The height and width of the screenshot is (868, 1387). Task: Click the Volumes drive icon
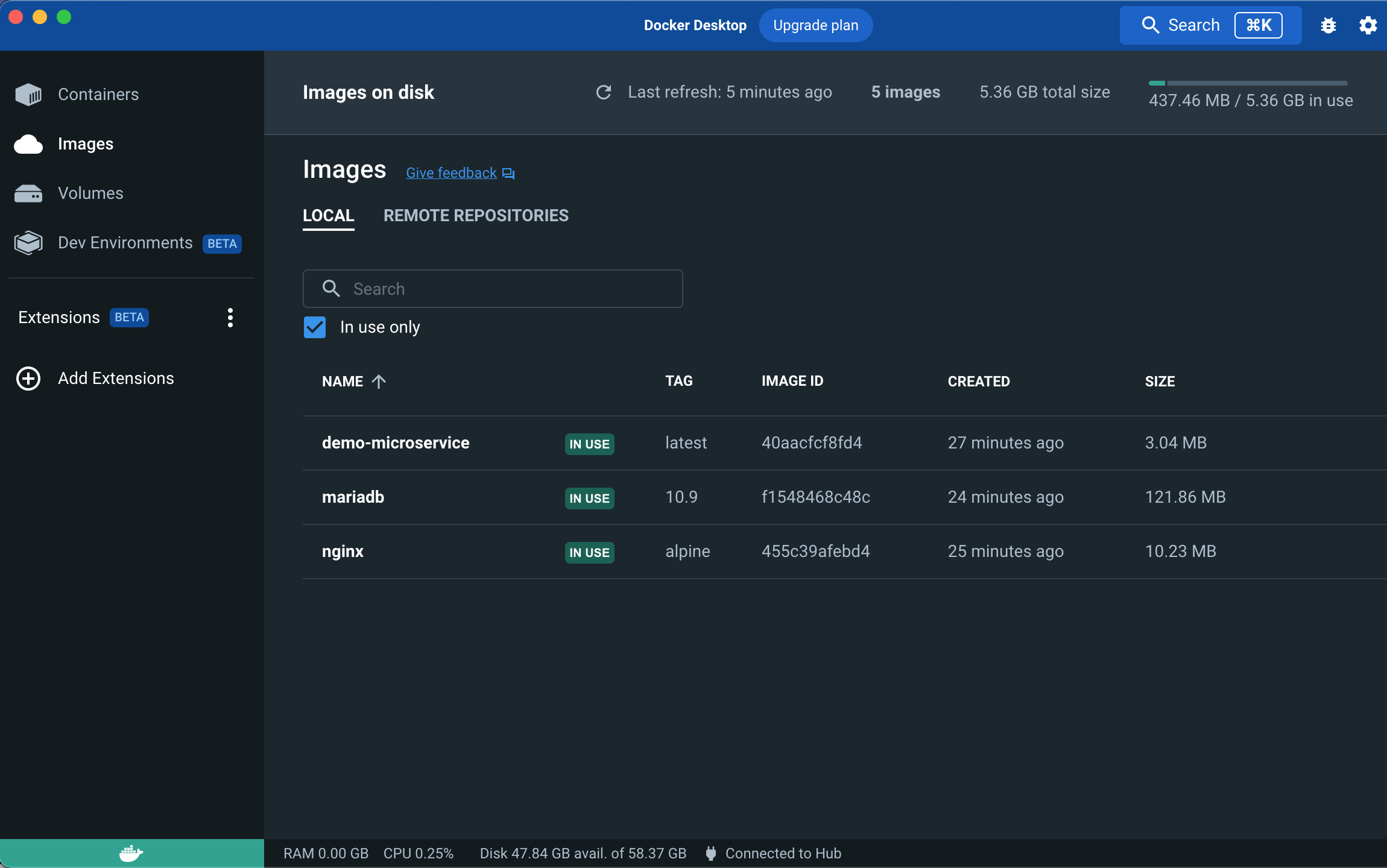[x=28, y=193]
